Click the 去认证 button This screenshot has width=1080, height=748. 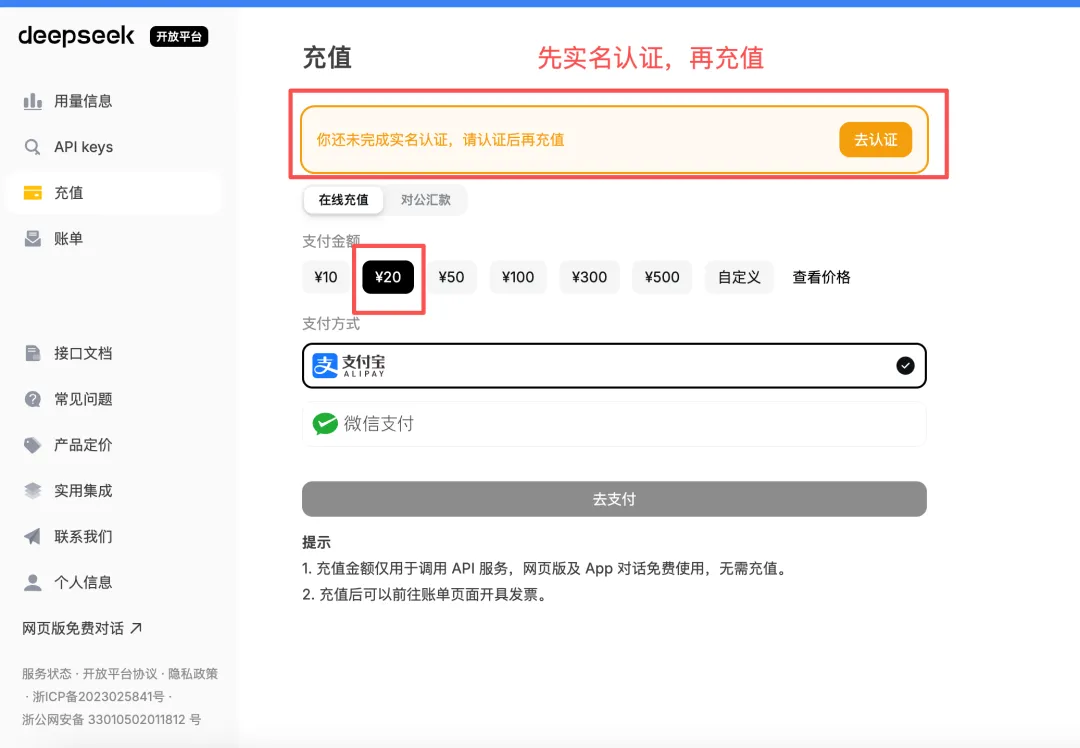click(875, 140)
